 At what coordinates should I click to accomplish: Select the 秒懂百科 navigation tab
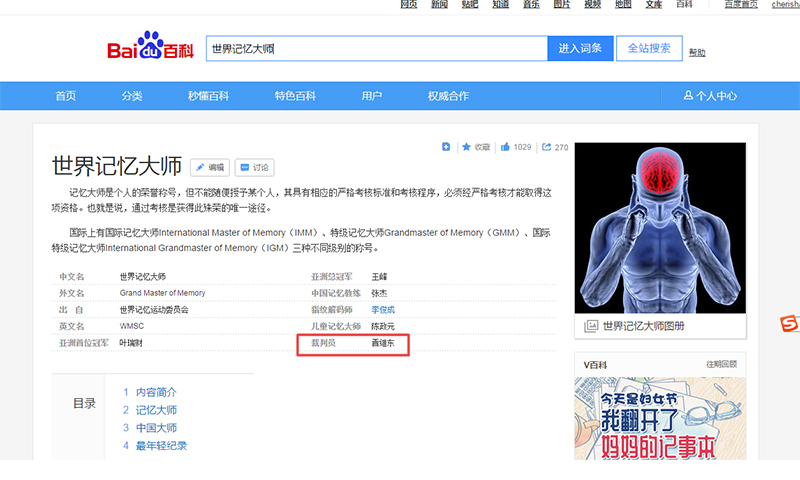pos(208,96)
